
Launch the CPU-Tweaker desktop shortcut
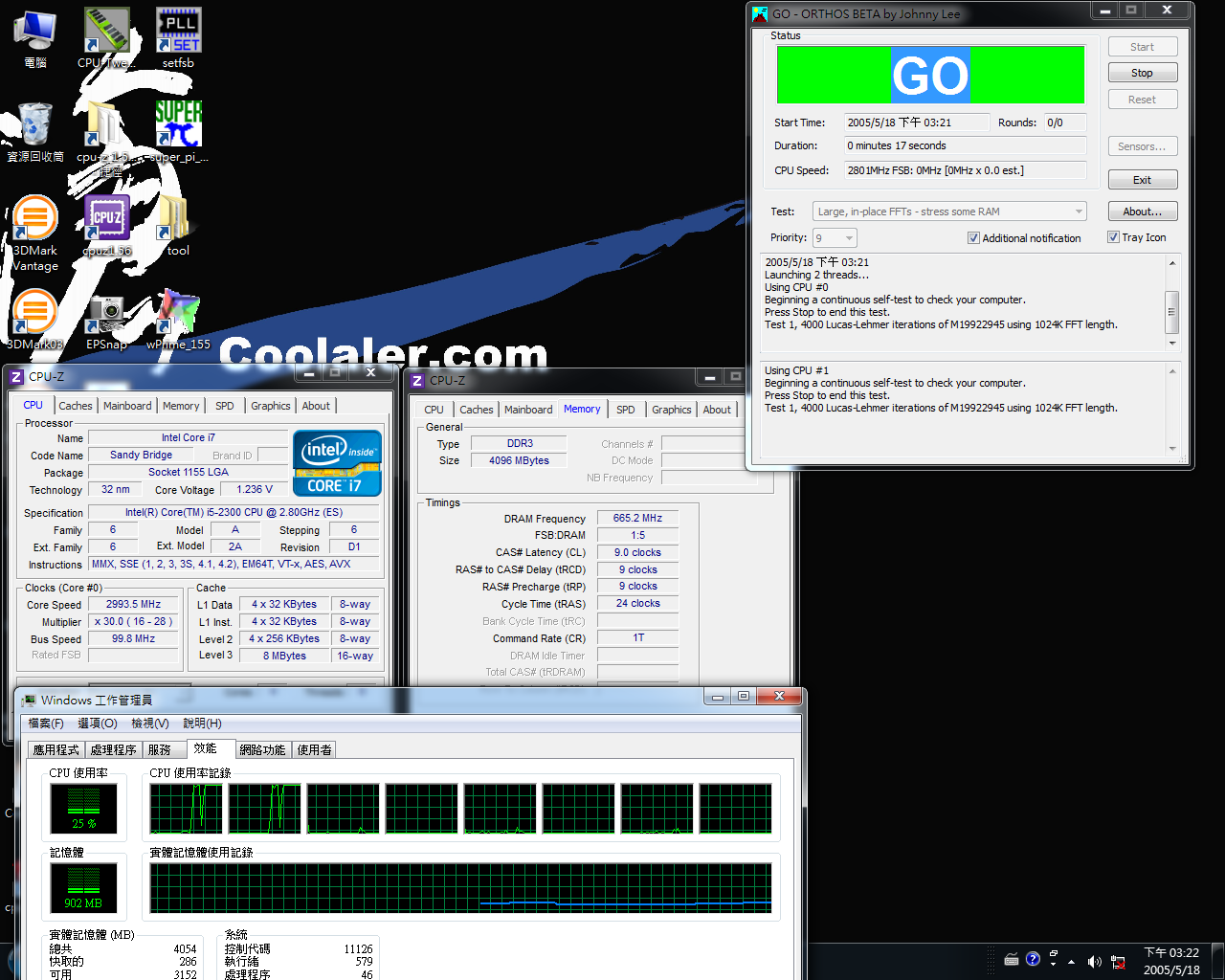[x=106, y=38]
